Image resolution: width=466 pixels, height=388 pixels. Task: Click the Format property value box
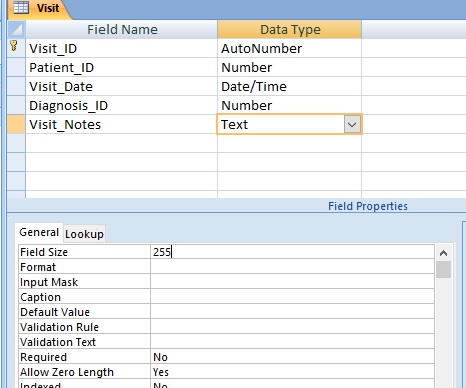coord(292,267)
